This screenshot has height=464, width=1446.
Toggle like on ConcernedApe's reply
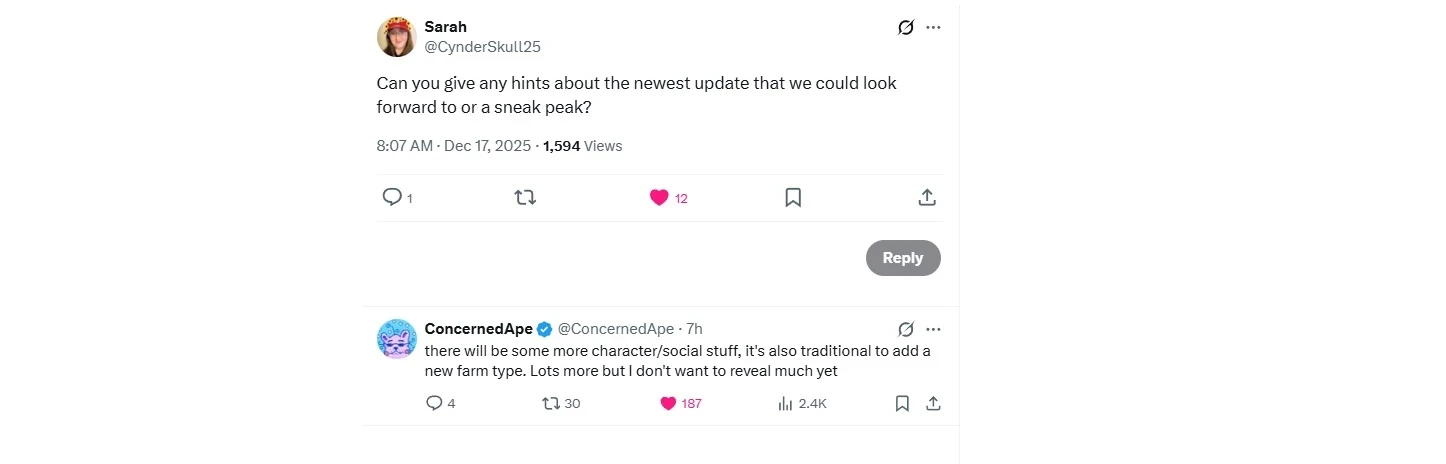[x=669, y=403]
